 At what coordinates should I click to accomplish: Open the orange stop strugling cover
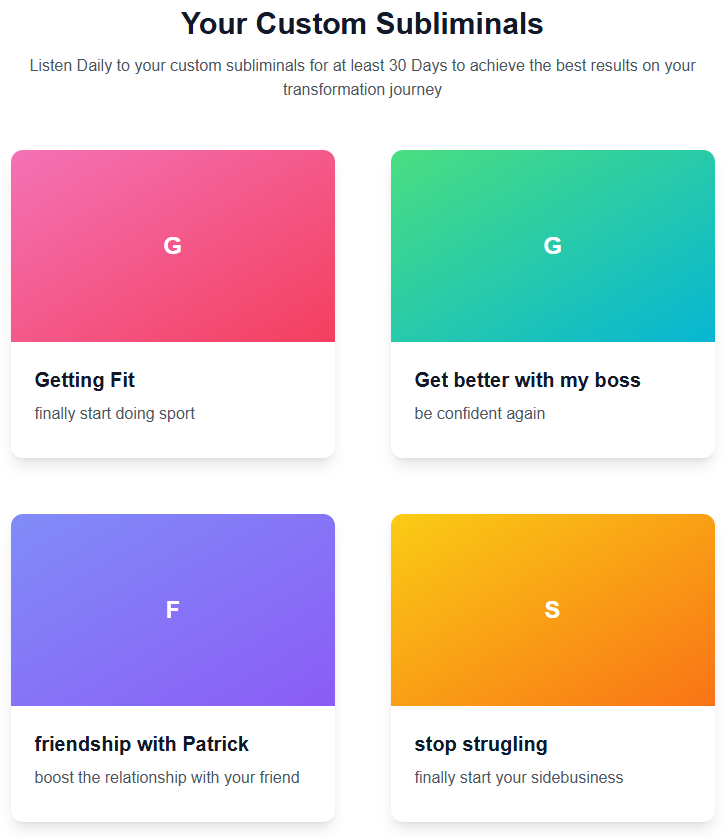[553, 610]
